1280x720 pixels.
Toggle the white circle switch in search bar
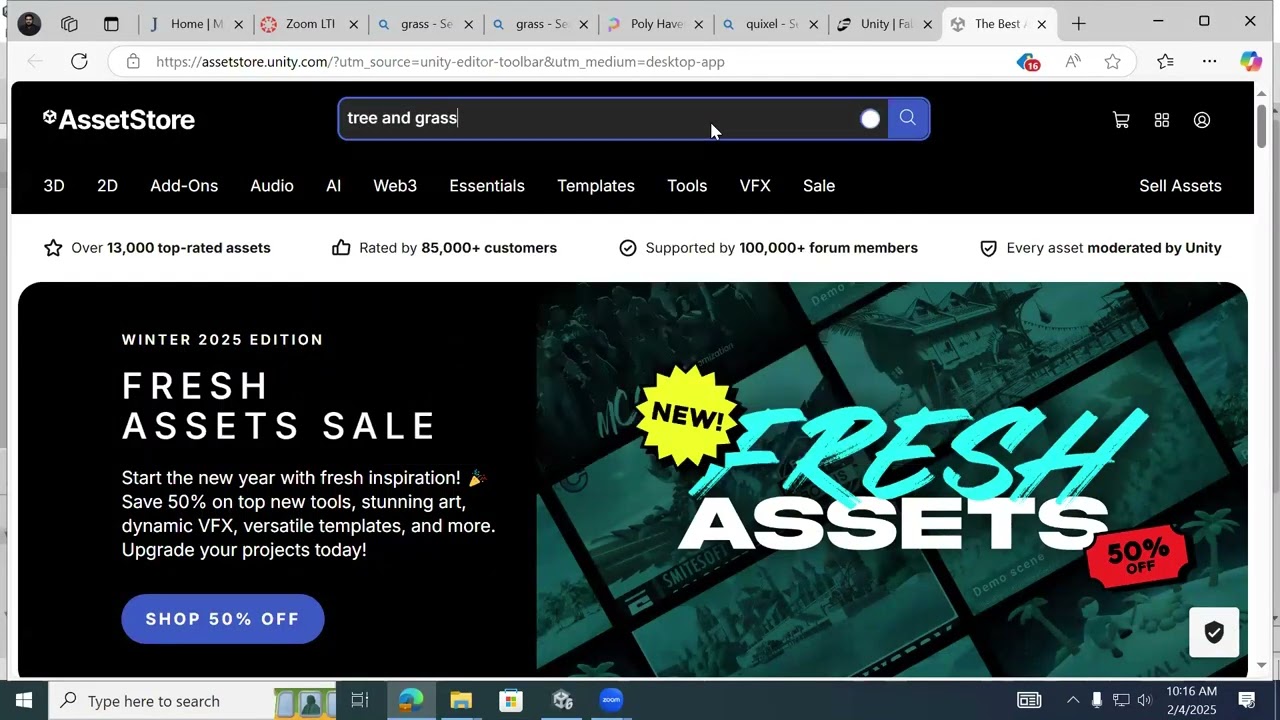pos(870,119)
